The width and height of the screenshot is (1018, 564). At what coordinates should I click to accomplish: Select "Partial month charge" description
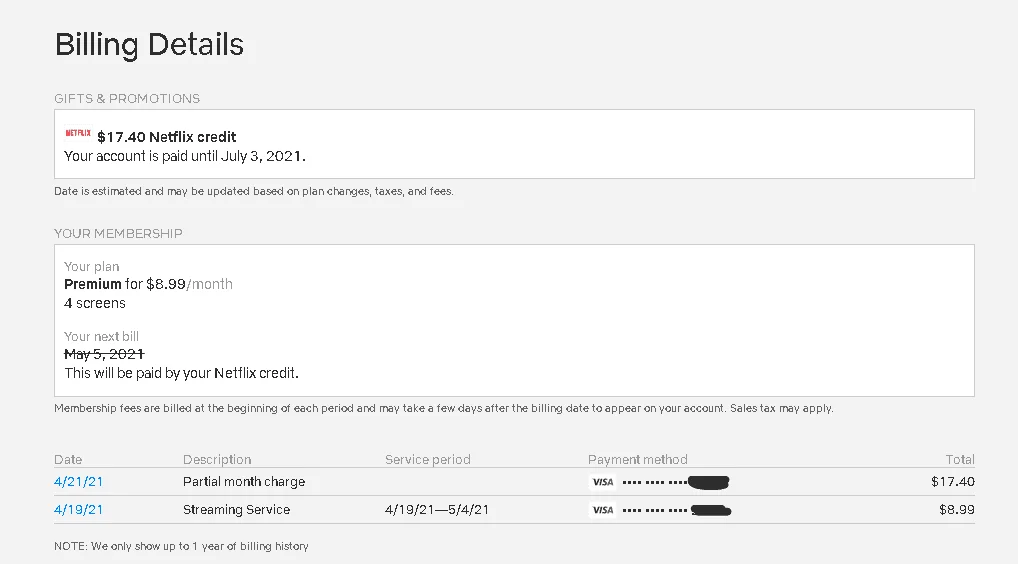(x=244, y=482)
